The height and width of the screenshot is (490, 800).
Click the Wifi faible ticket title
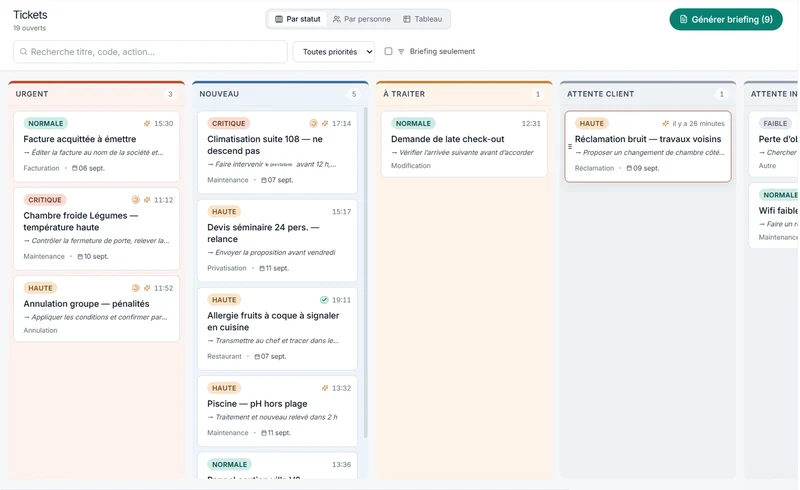(x=779, y=210)
